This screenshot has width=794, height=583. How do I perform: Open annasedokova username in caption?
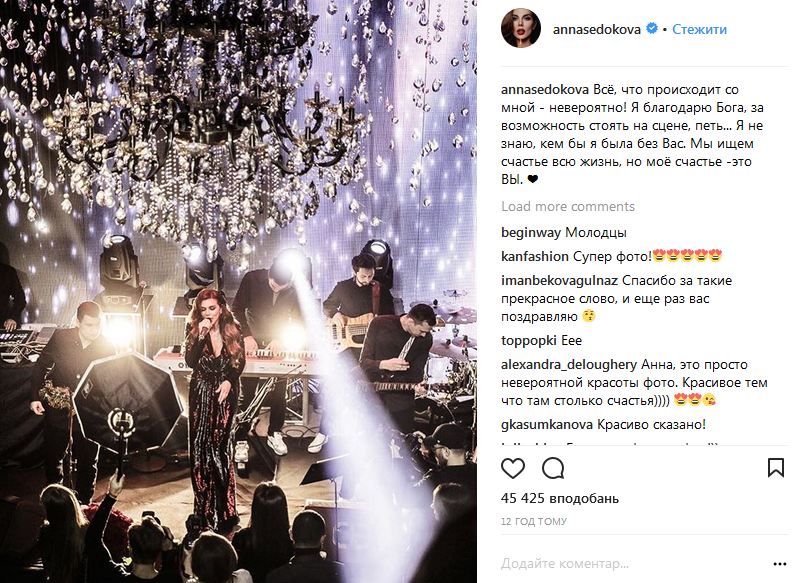tap(545, 90)
